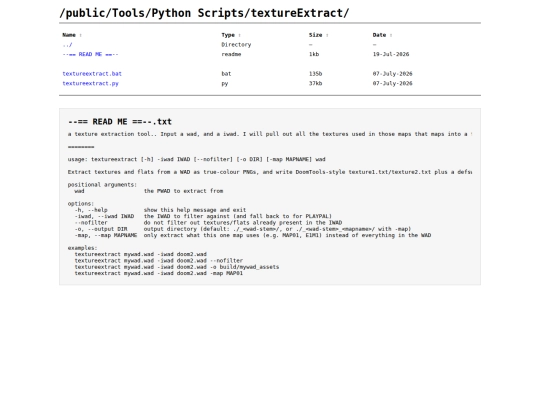
Task: Click the sort arrow beside Date
Action: coord(391,35)
